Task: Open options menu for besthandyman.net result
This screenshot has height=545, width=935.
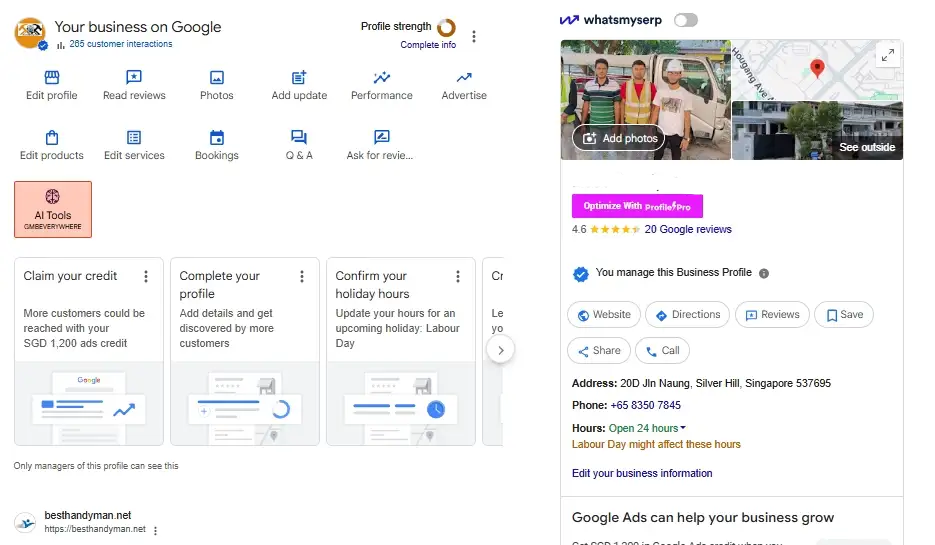Action: pos(156,531)
